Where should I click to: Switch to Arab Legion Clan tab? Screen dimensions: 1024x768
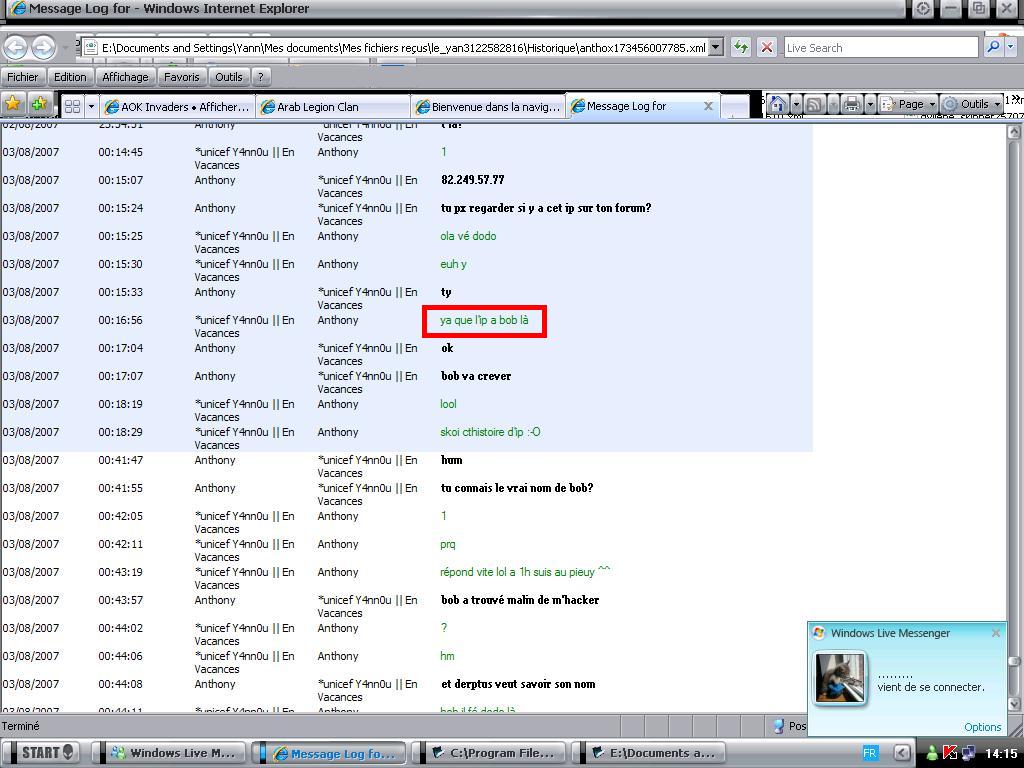332,106
